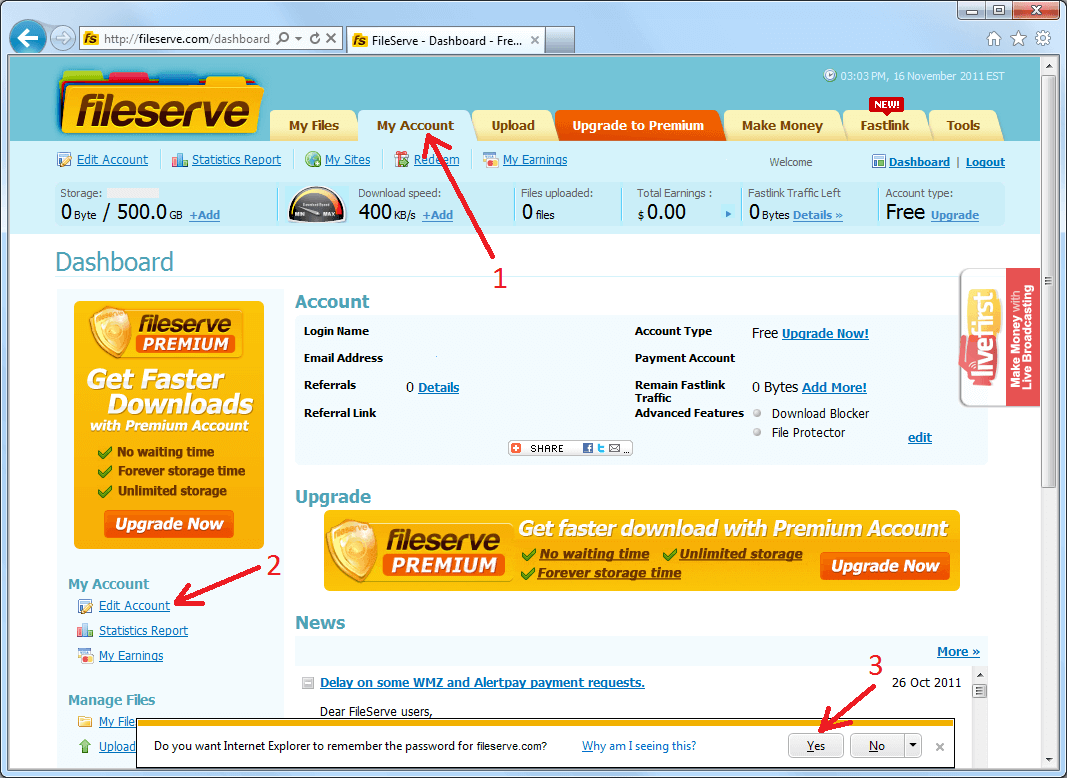Click the Redeem gift icon
Screen dimensions: 1067x778
pyautogui.click(x=402, y=160)
